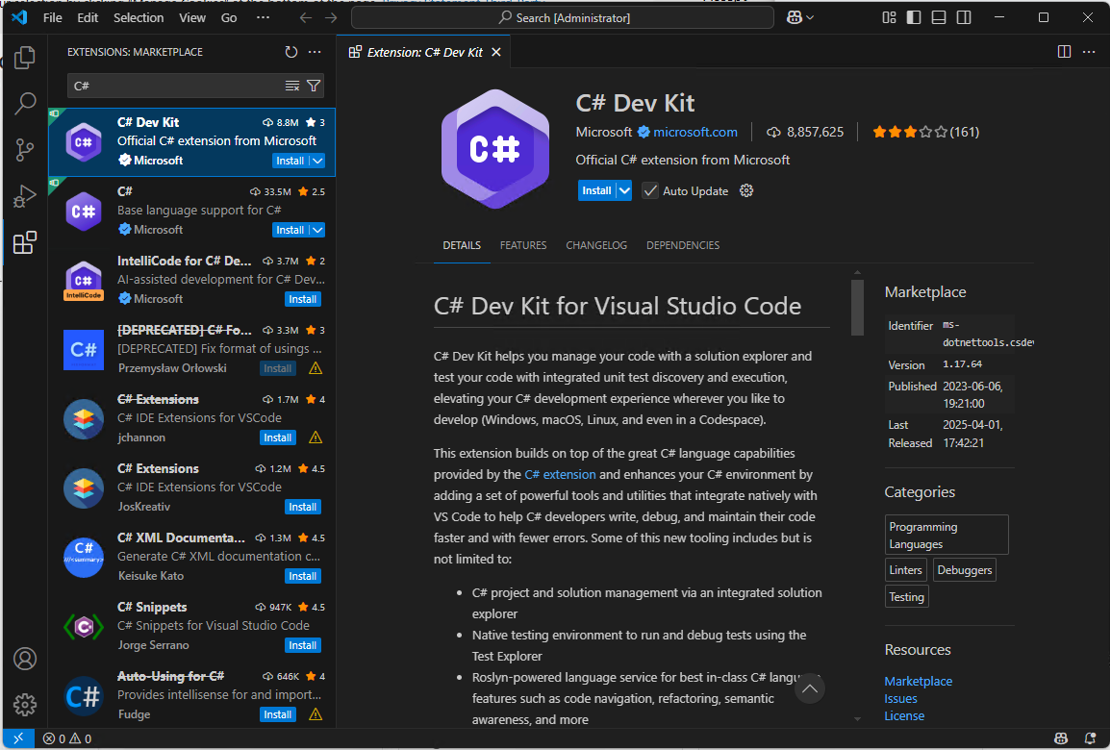Click the microsoft.com publisher link
This screenshot has width=1110, height=750.
point(695,132)
